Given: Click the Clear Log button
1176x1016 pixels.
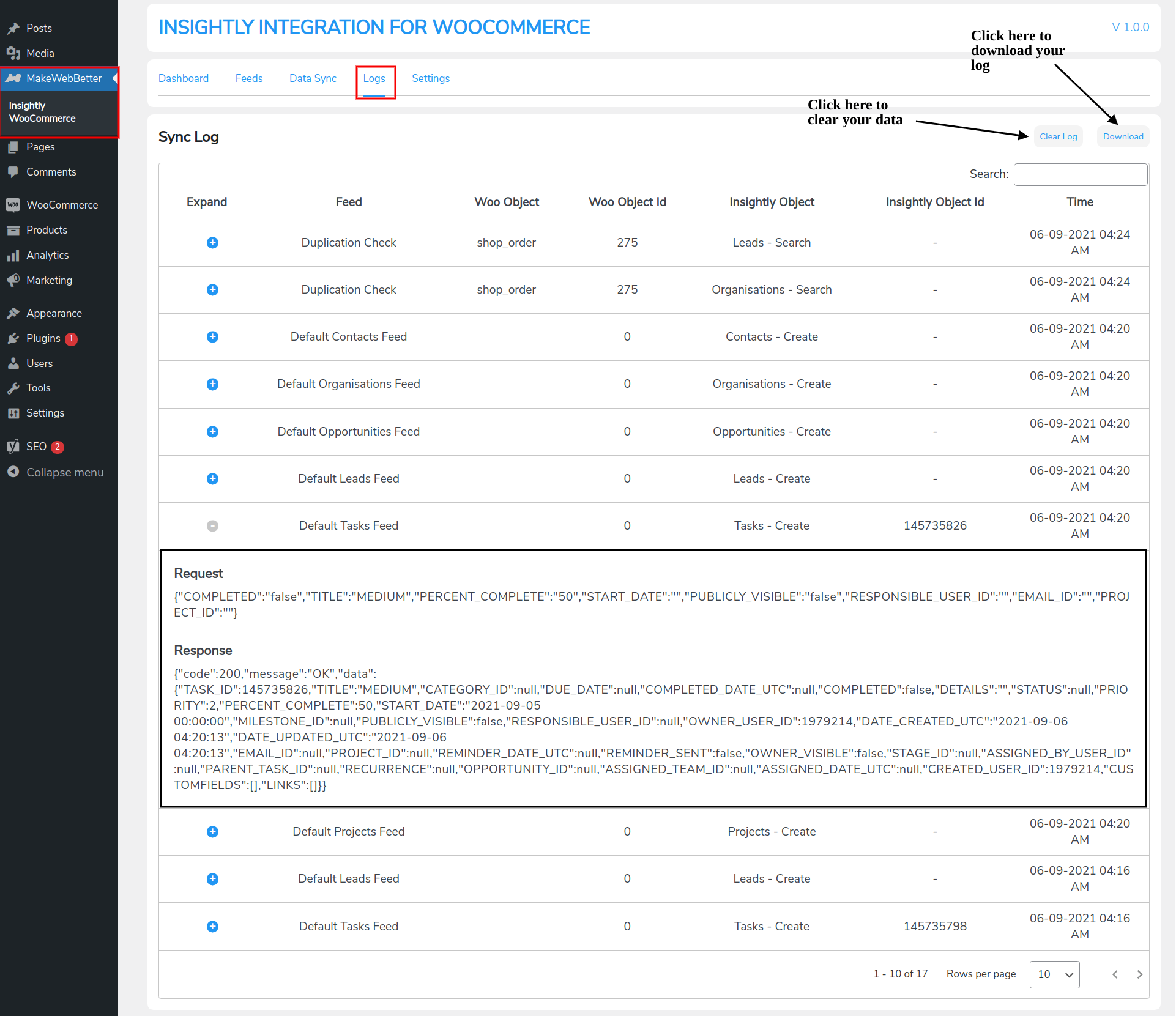Looking at the screenshot, I should click(x=1058, y=136).
